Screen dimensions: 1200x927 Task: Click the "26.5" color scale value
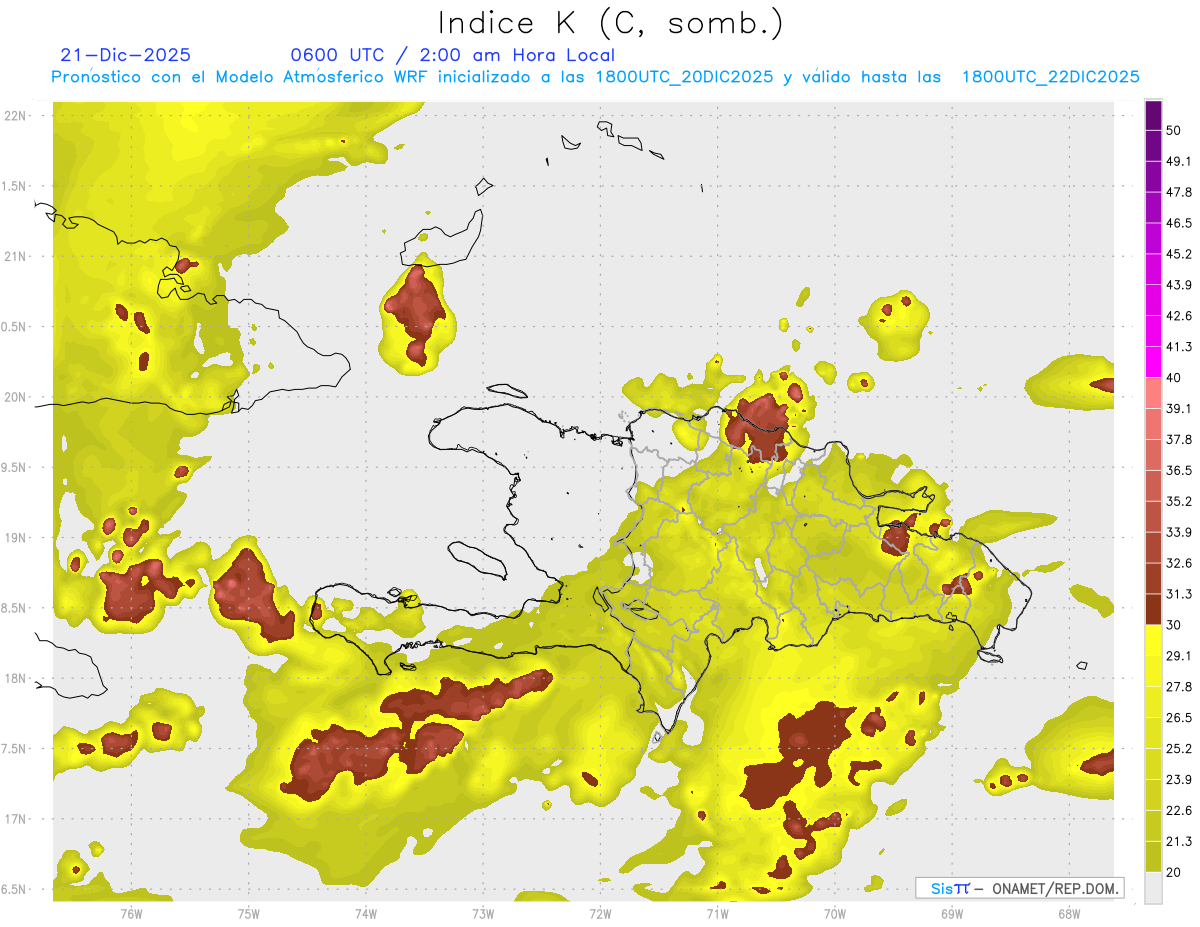coord(1179,718)
